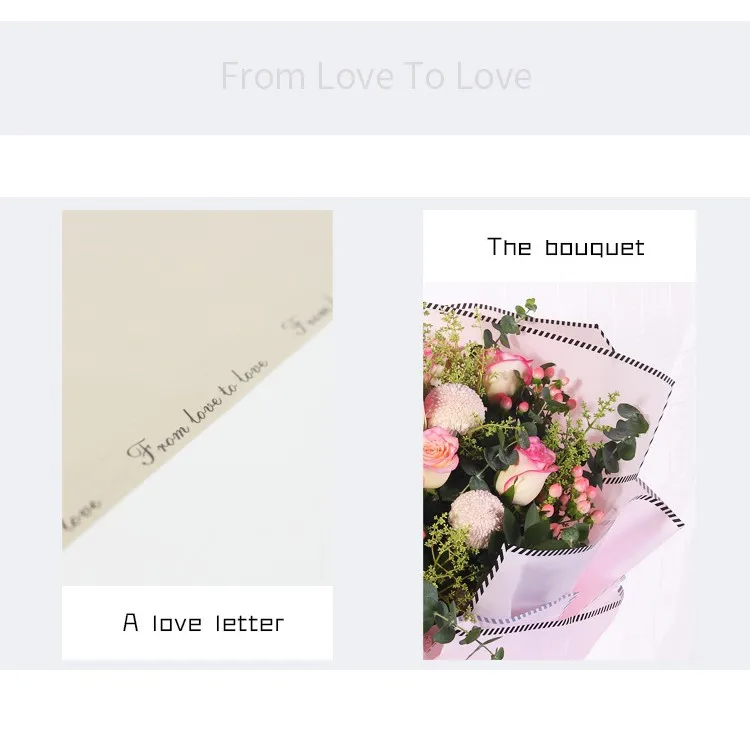Click the center pink-and-white rose
This screenshot has height=730, width=750.
point(525,471)
